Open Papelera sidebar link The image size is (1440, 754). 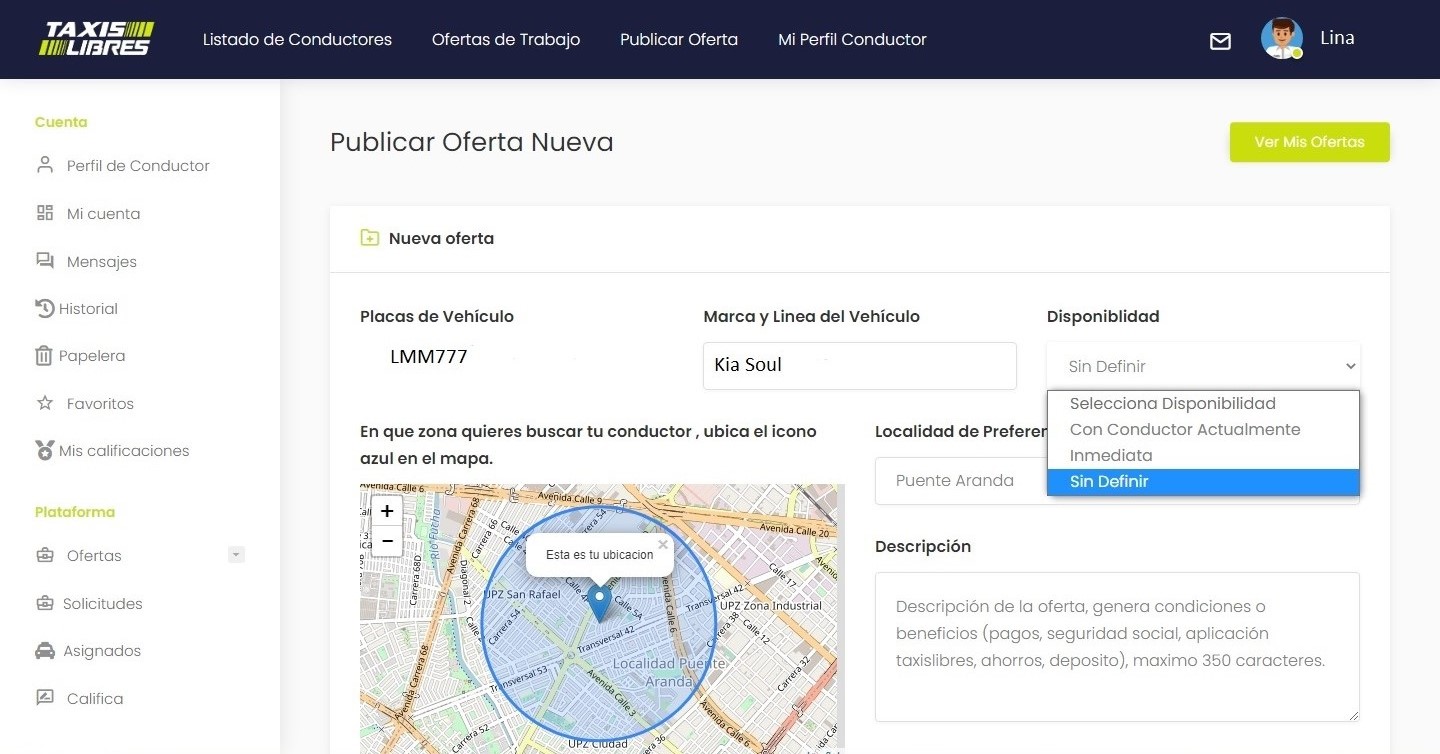(x=92, y=356)
